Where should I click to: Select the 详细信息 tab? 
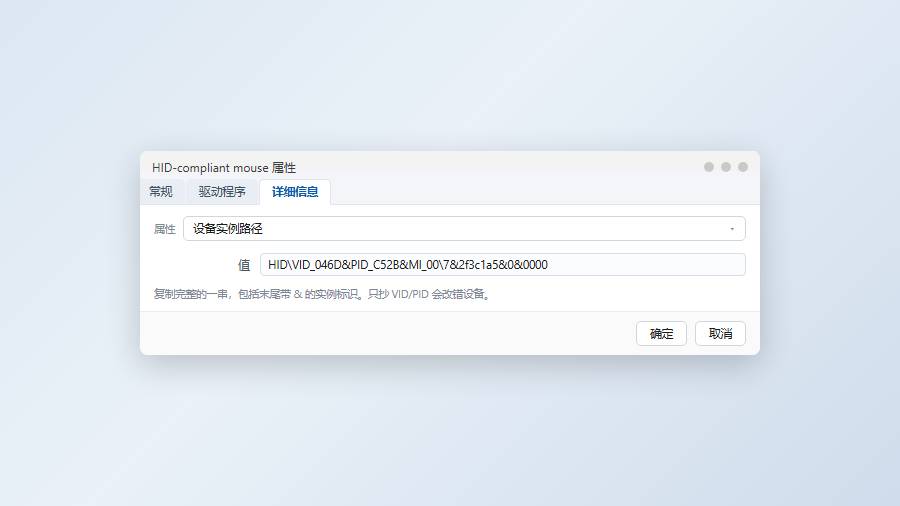pyautogui.click(x=295, y=192)
